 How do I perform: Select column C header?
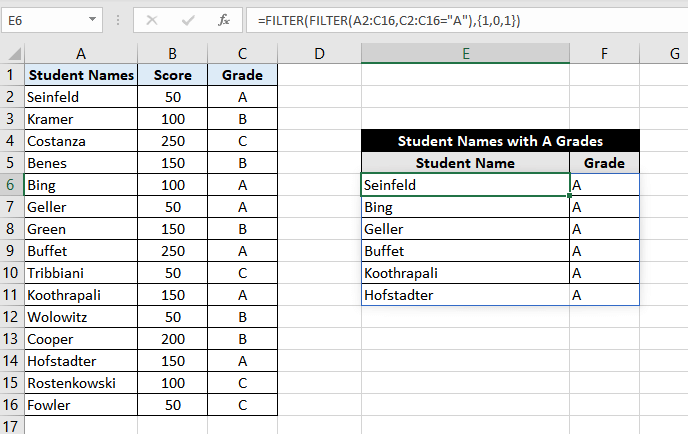(242, 54)
